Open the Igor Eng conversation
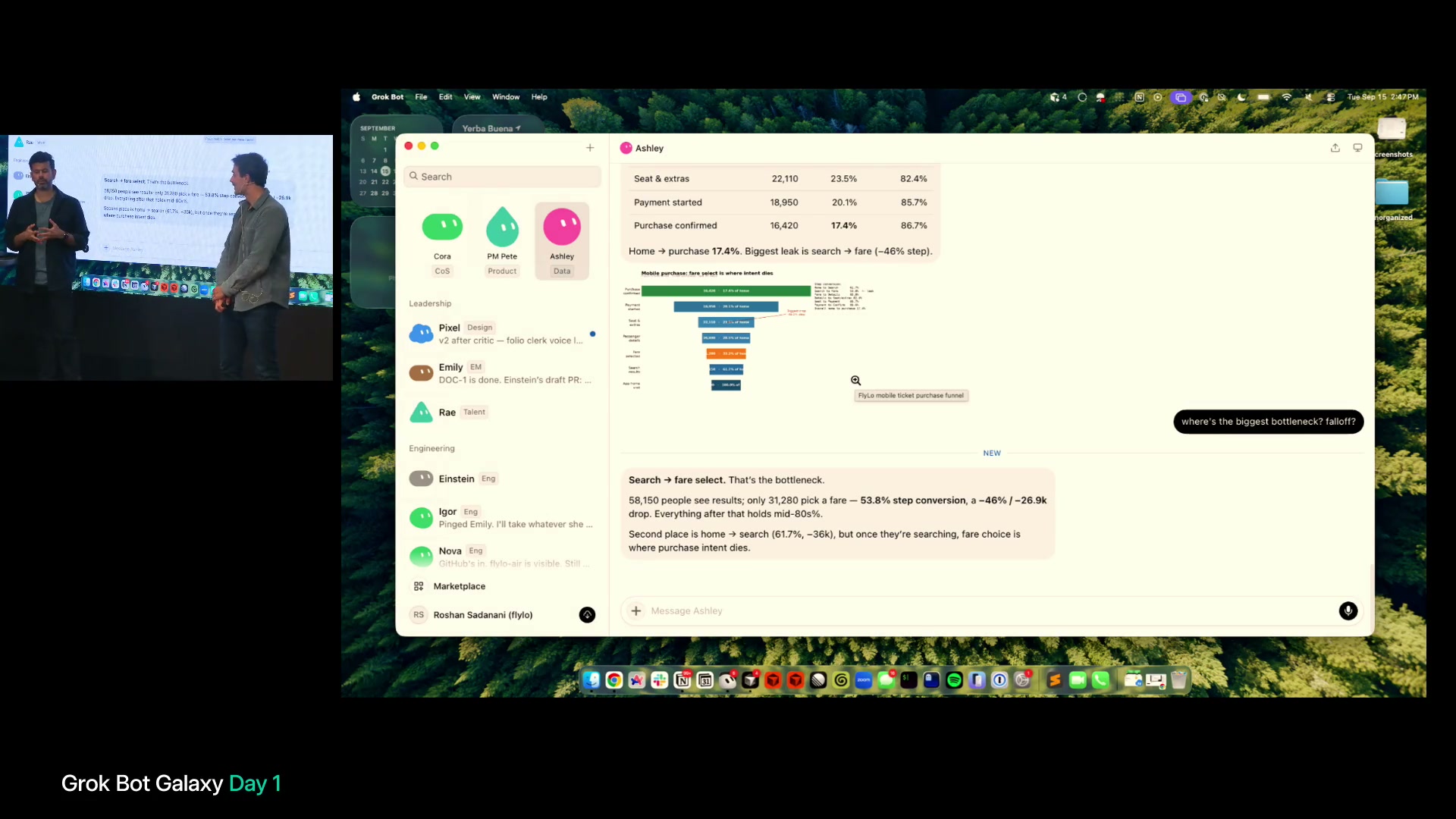The width and height of the screenshot is (1456, 819). [502, 517]
